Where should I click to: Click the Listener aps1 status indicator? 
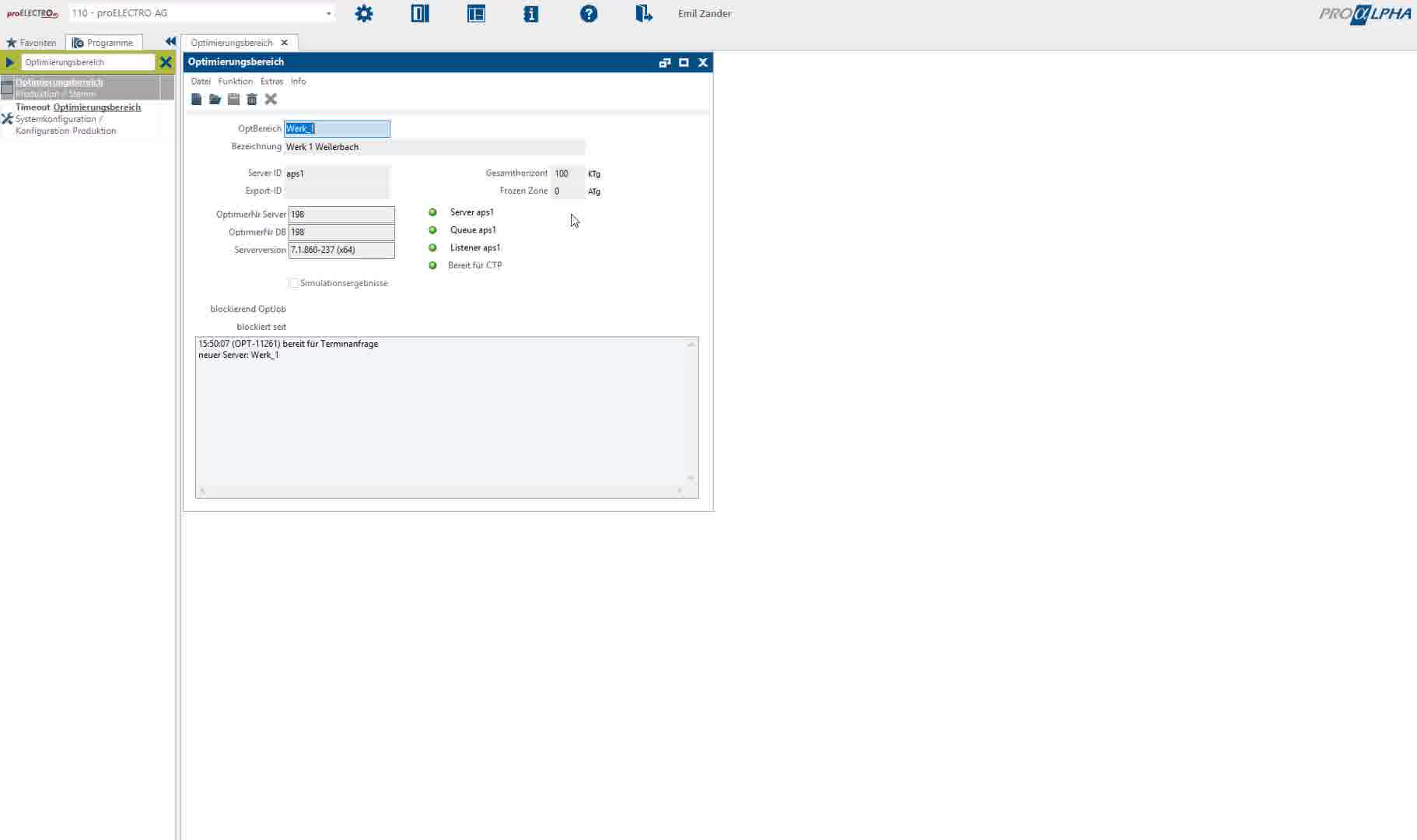click(x=433, y=248)
